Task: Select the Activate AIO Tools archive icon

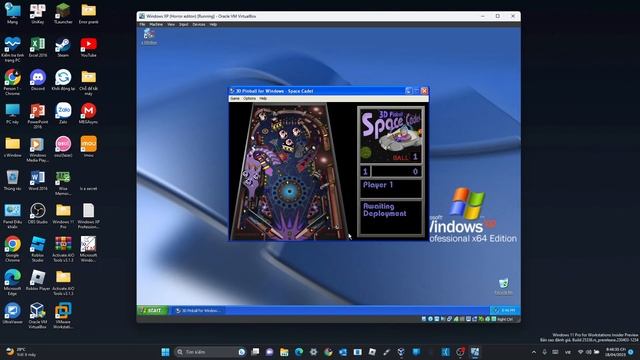Action: click(x=63, y=249)
